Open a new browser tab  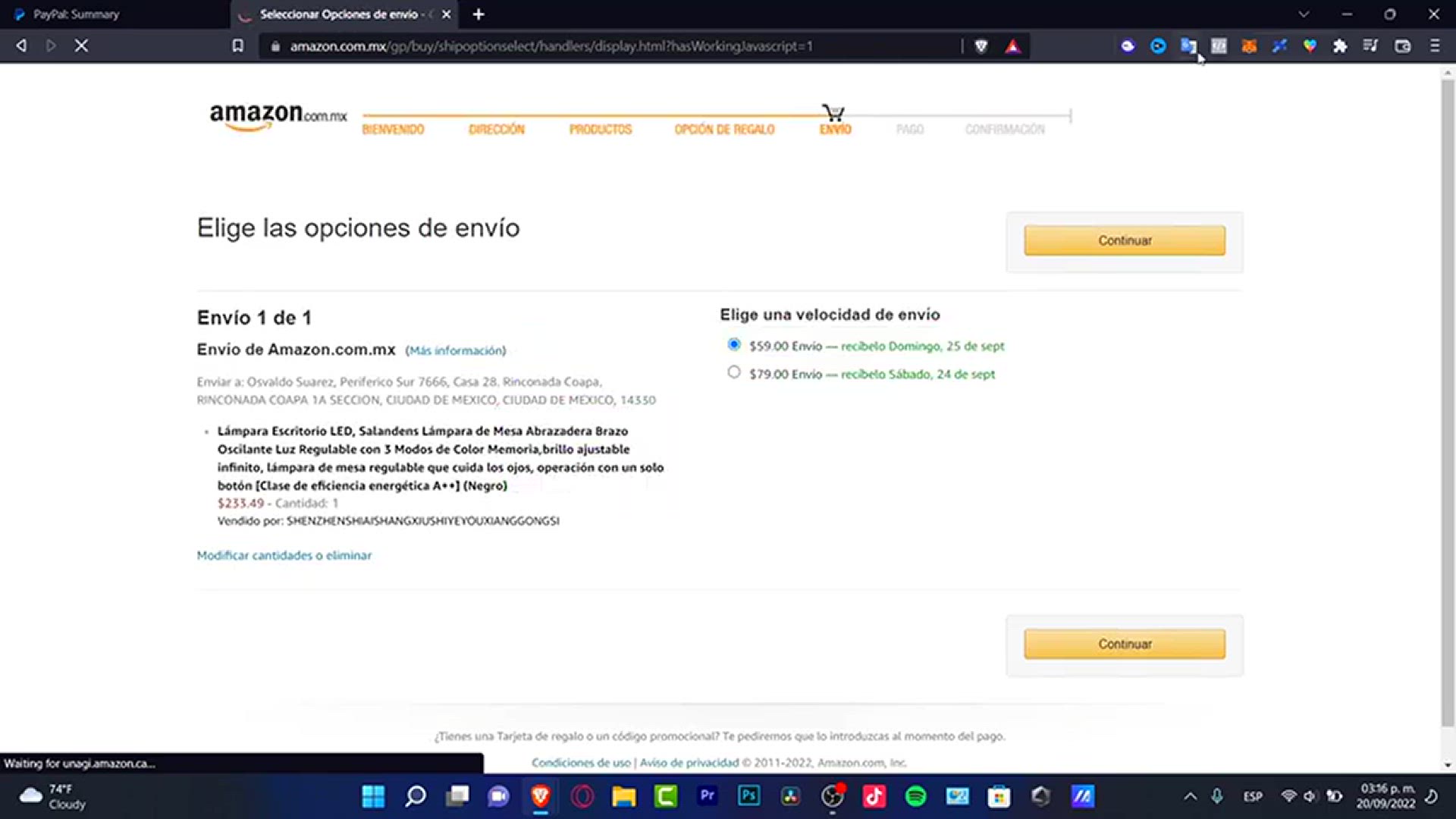479,14
